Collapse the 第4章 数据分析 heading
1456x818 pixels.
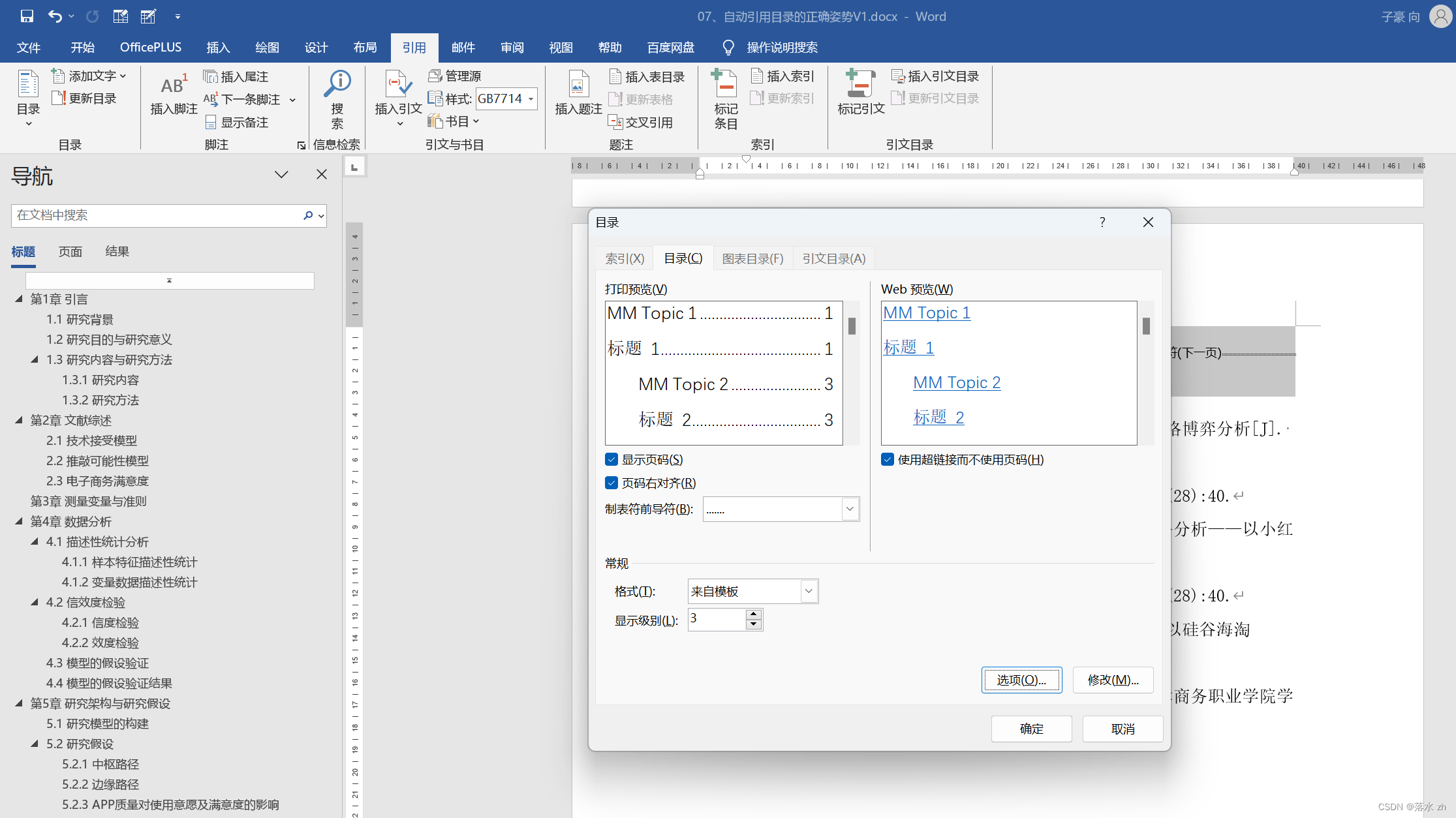tap(19, 521)
